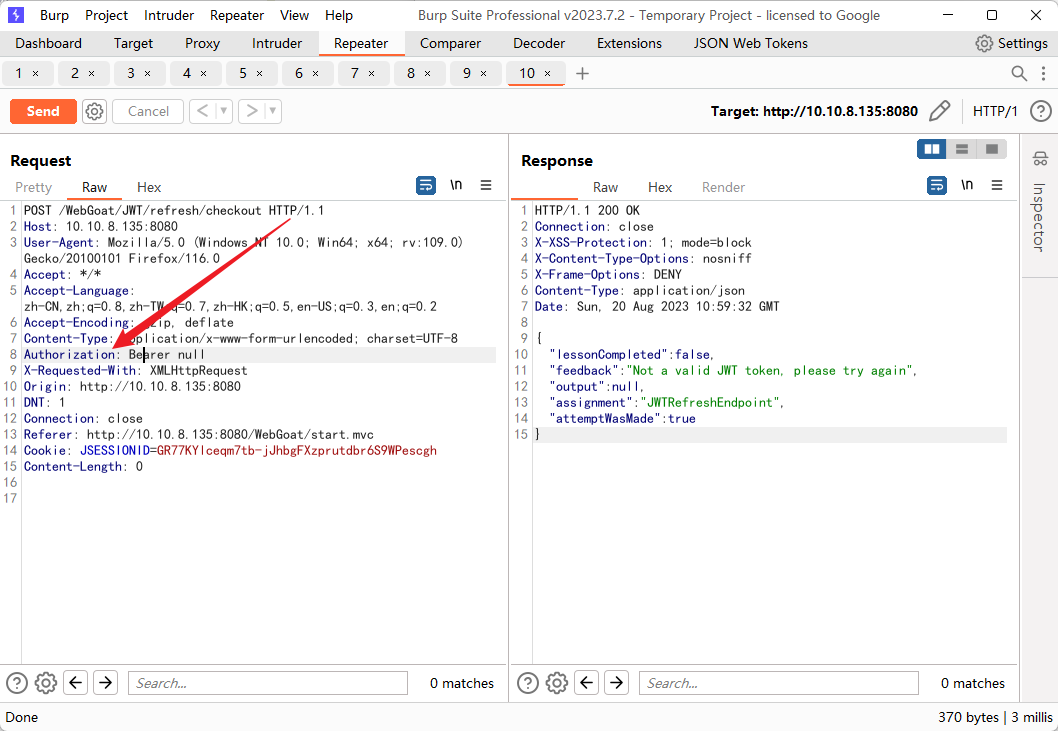Select top-bottom layout view
This screenshot has width=1058, height=731.
pyautogui.click(x=962, y=149)
